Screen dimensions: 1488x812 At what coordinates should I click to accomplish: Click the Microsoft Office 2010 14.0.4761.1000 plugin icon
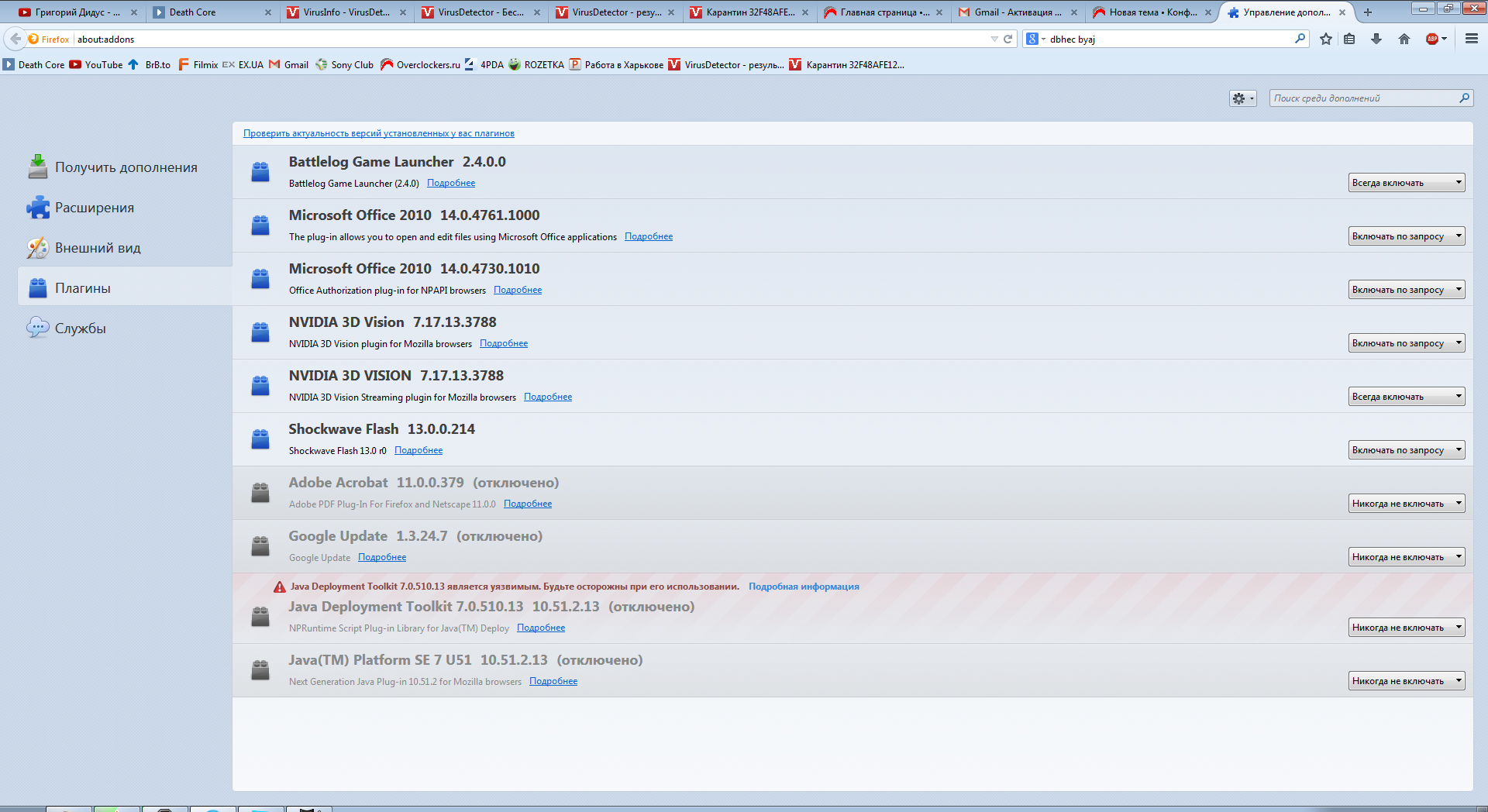(260, 225)
